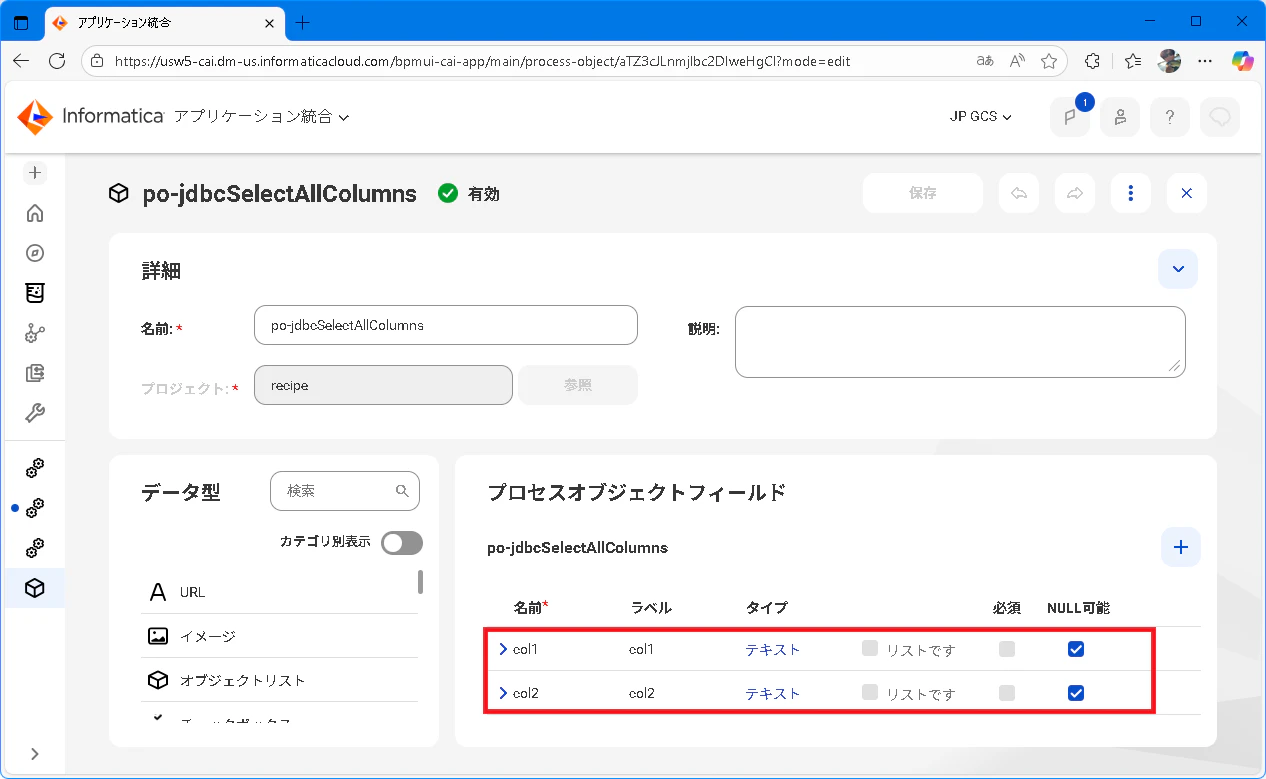Click the 名前 input field
The height and width of the screenshot is (779, 1266).
pyautogui.click(x=446, y=325)
